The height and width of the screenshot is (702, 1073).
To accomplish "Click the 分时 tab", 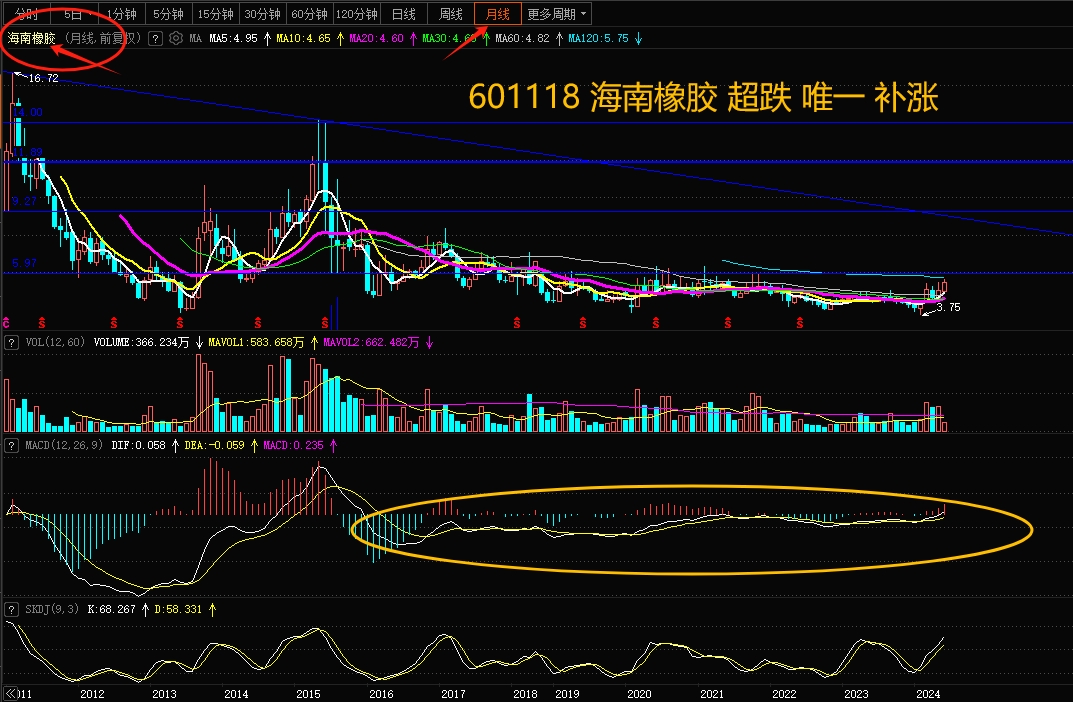I will point(27,14).
